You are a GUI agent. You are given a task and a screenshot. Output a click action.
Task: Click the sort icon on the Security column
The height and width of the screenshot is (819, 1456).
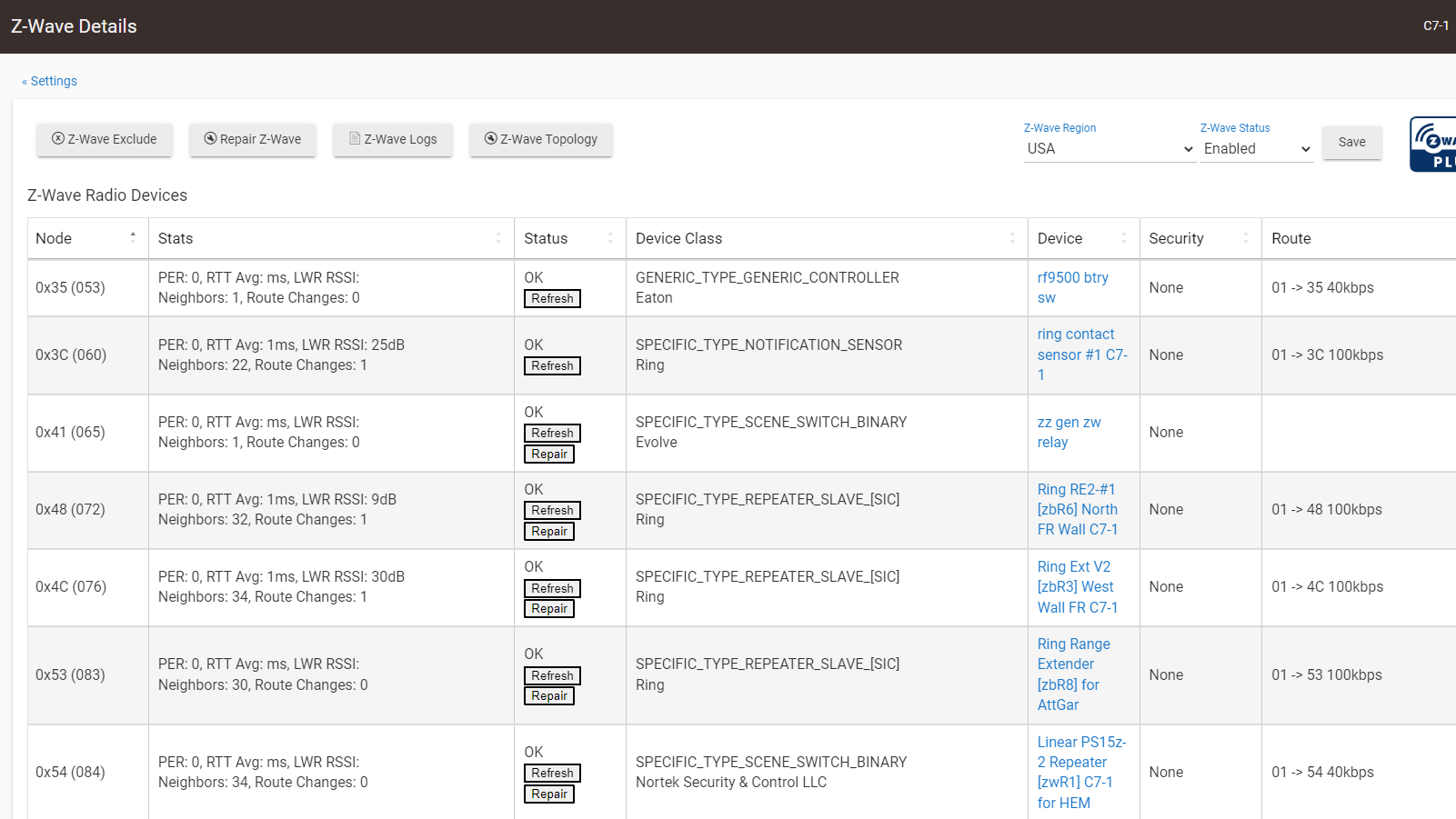1247,237
